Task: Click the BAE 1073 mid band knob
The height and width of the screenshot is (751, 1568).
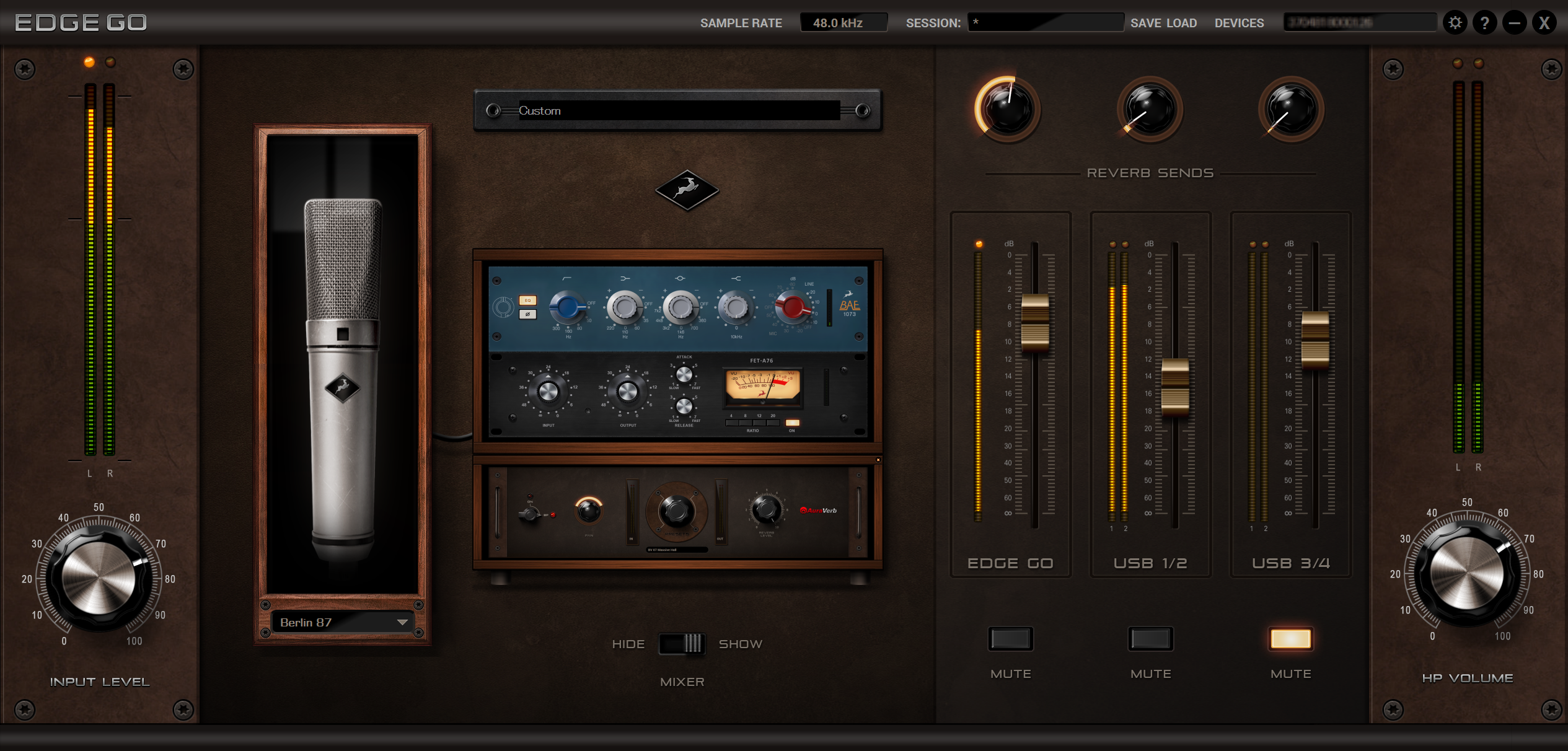Action: pos(680,307)
